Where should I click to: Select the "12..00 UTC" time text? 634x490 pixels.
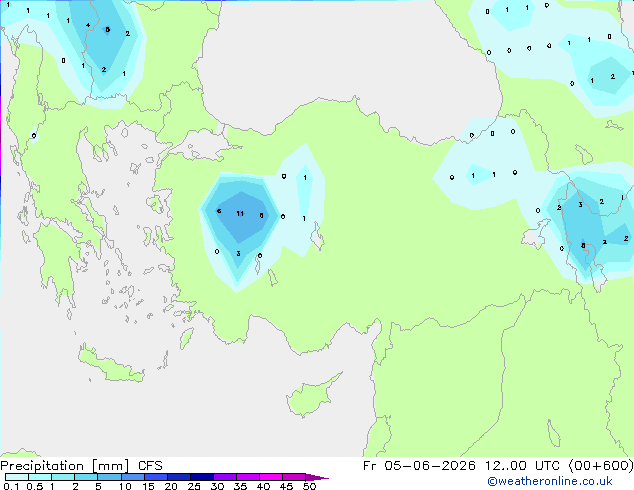pyautogui.click(x=522, y=466)
